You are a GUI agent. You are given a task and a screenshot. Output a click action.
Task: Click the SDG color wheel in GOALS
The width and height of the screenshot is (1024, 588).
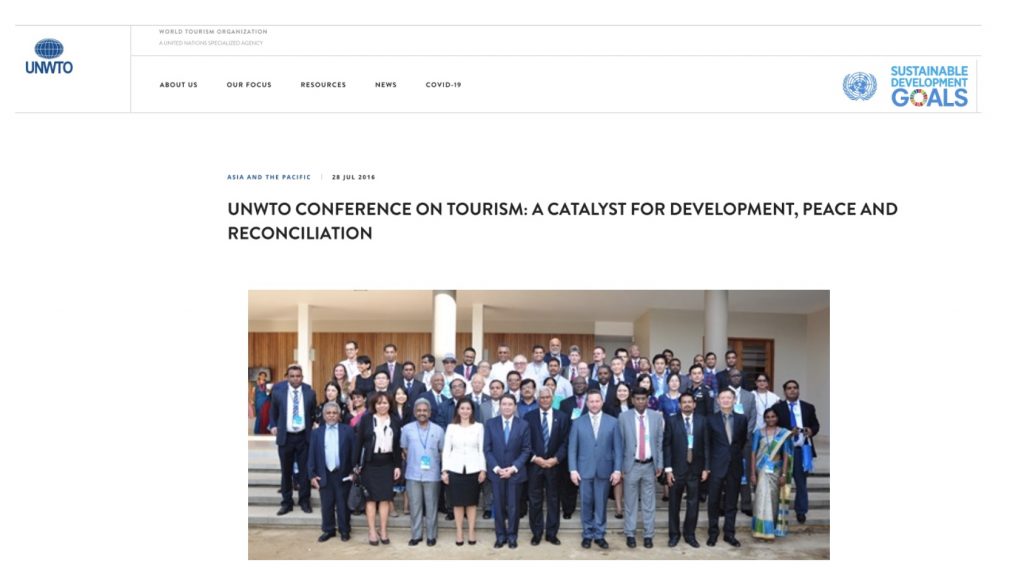919,98
